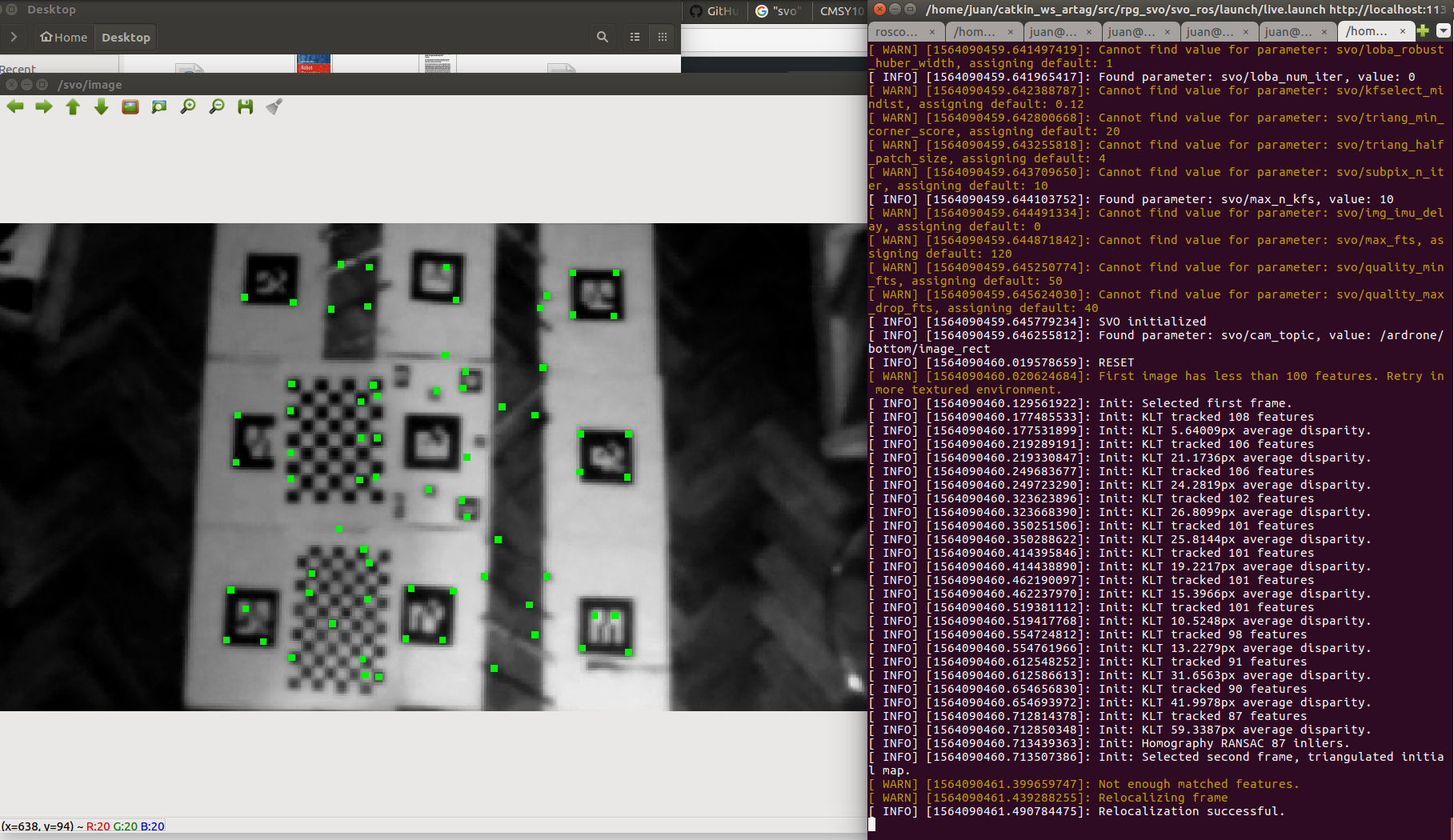Click the zoom-to-fit magnifier-over-picture icon
The height and width of the screenshot is (840, 1454).
pos(159,106)
